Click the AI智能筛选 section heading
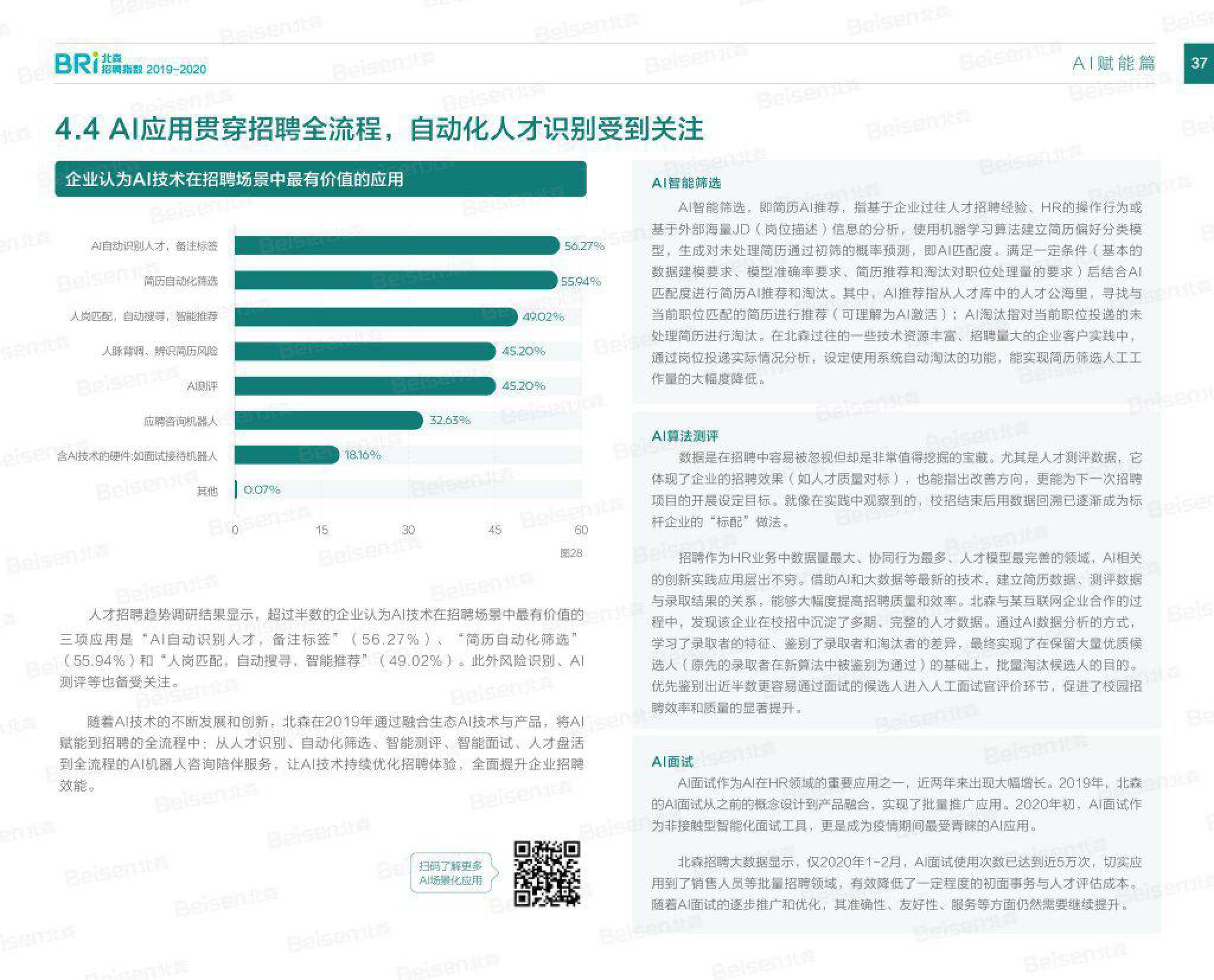Viewport: 1214px width, 980px height. [x=686, y=183]
